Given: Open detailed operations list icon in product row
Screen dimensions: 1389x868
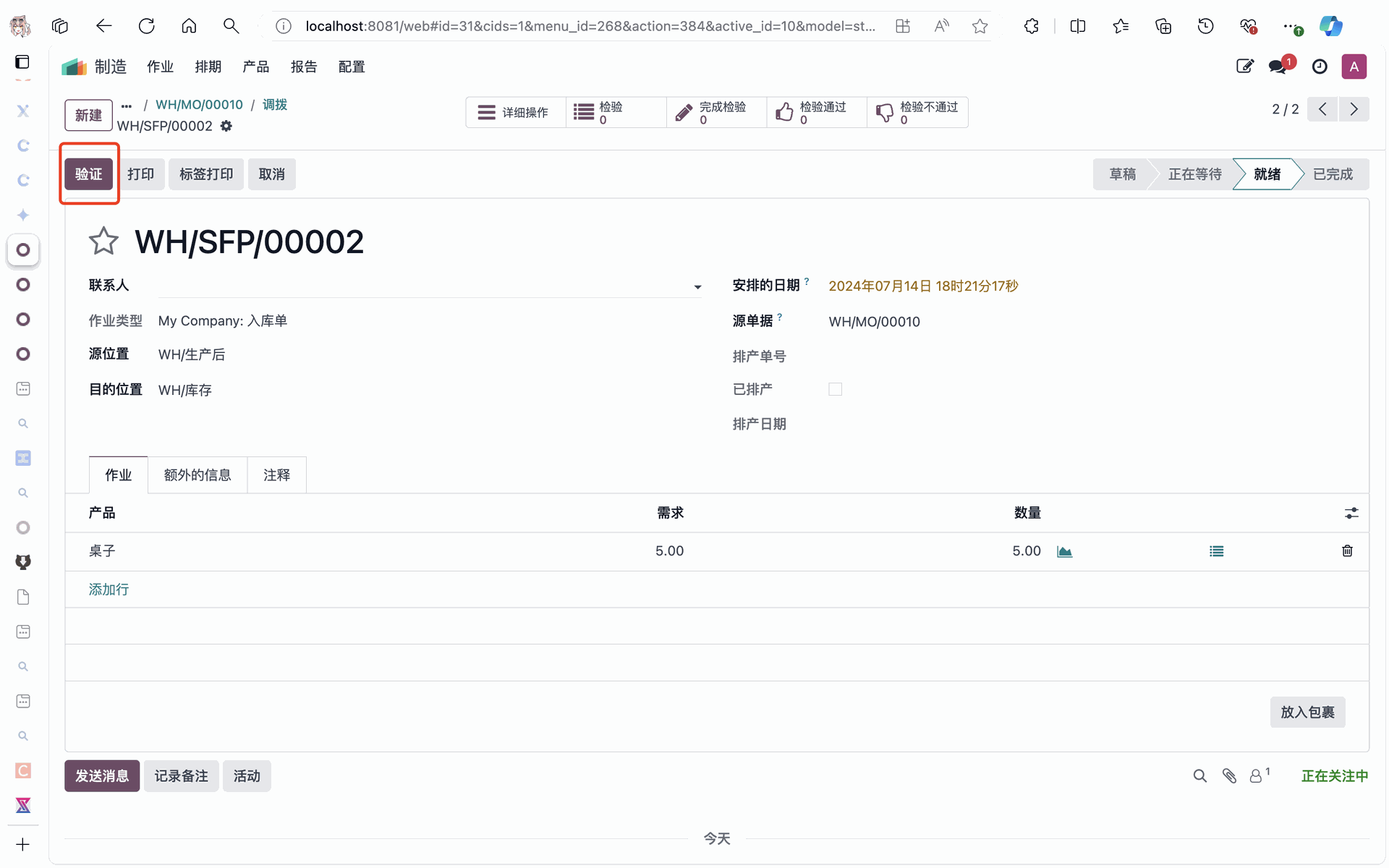Looking at the screenshot, I should coord(1216,552).
